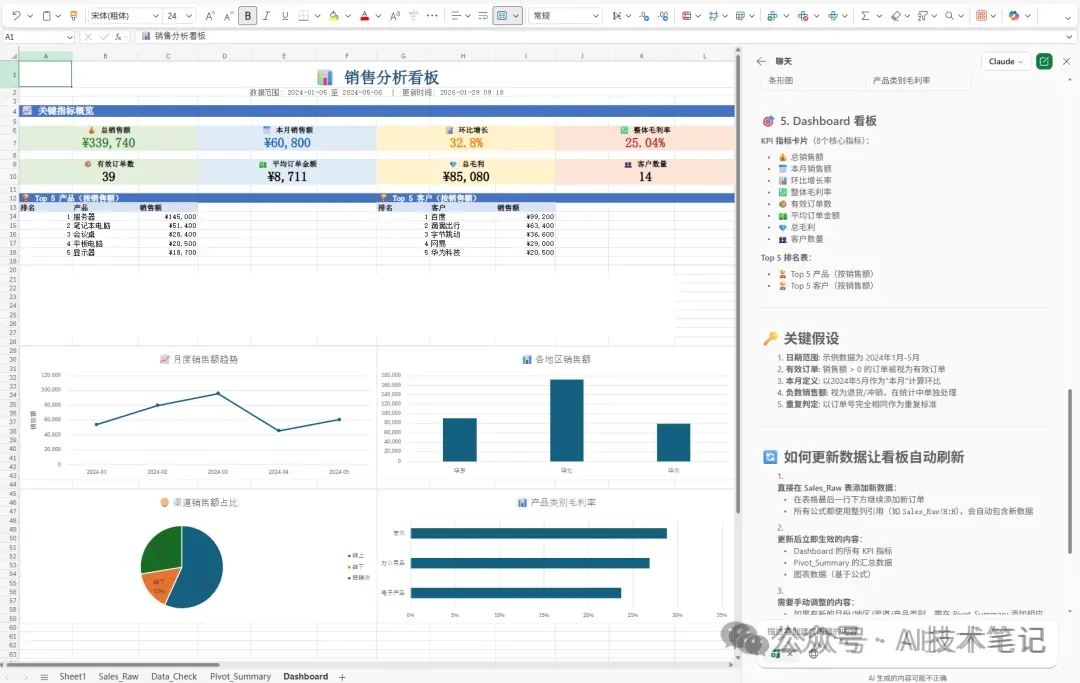This screenshot has width=1080, height=683.
Task: Click the Clear eraser icon
Action: (895, 15)
